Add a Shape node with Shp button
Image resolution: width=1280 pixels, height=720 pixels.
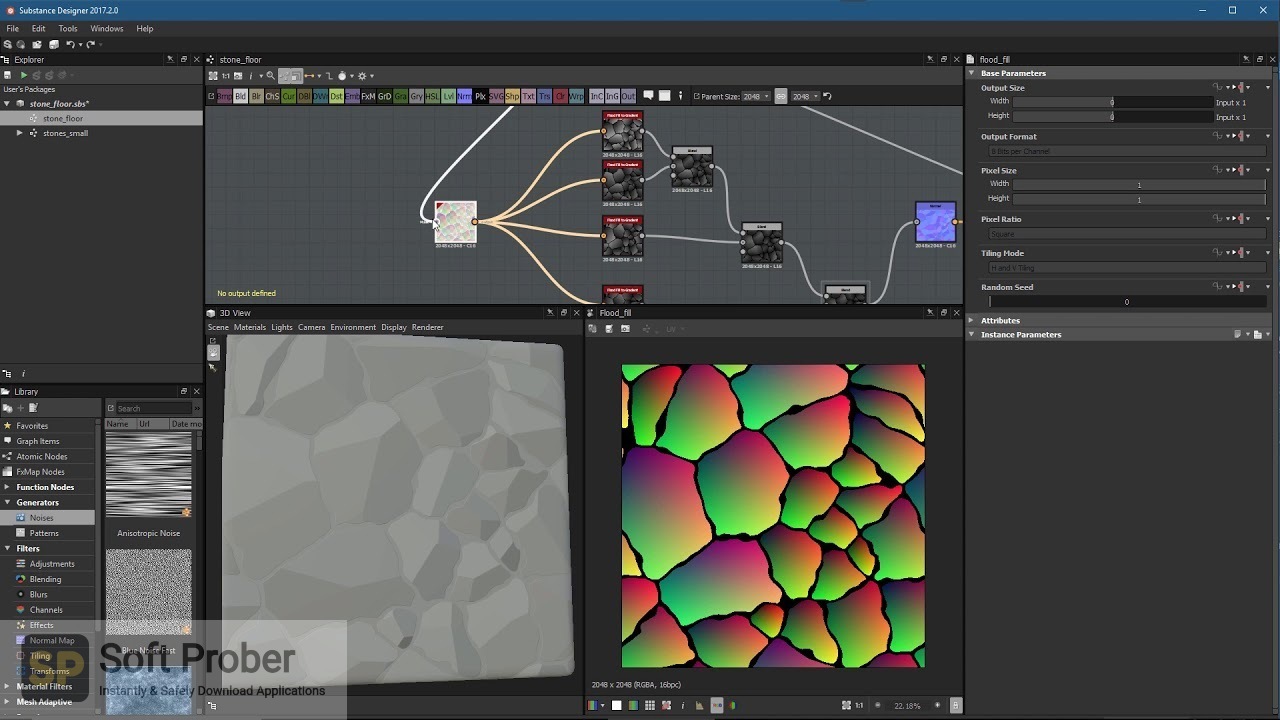[512, 96]
